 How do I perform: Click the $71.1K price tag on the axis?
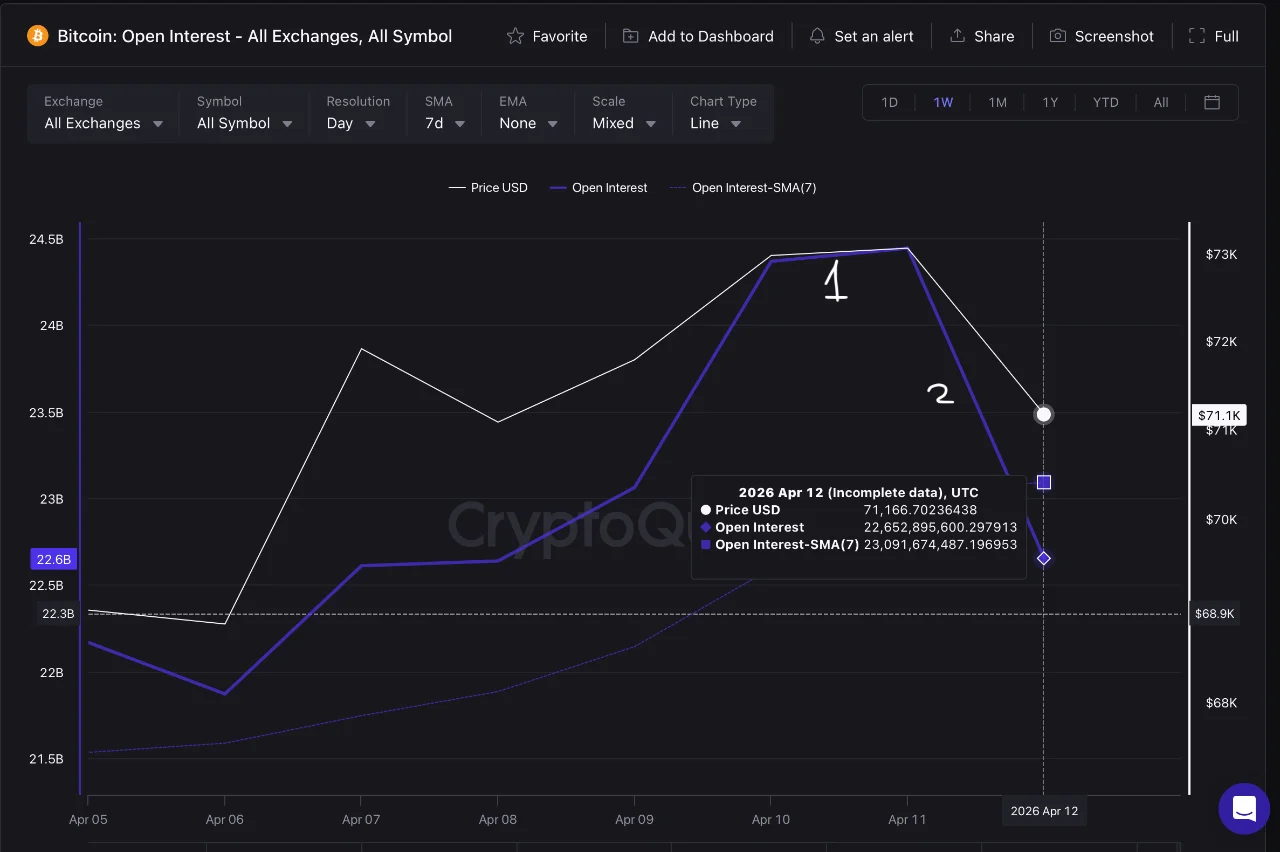tap(1219, 414)
